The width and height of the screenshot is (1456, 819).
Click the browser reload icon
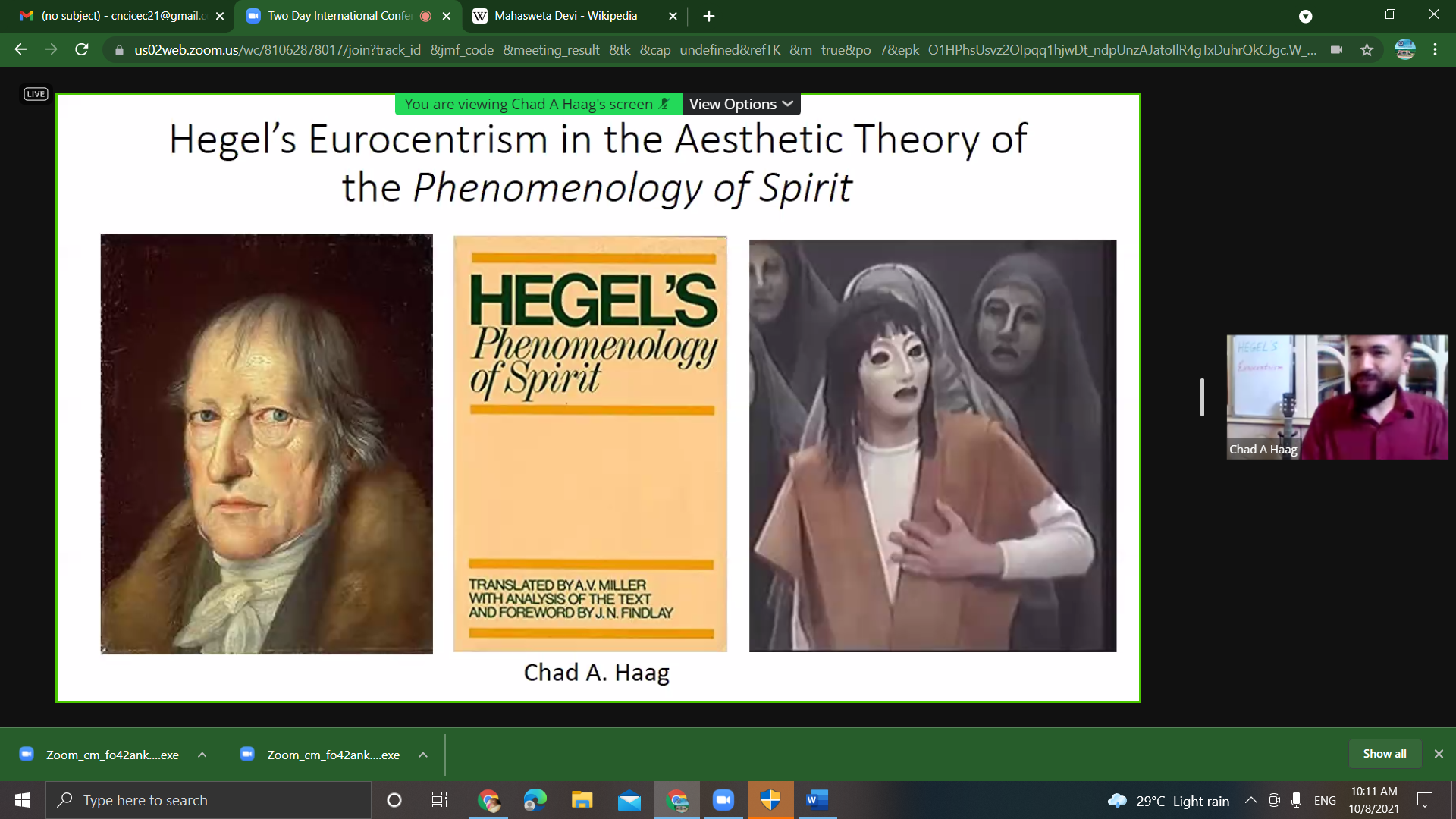pos(82,50)
